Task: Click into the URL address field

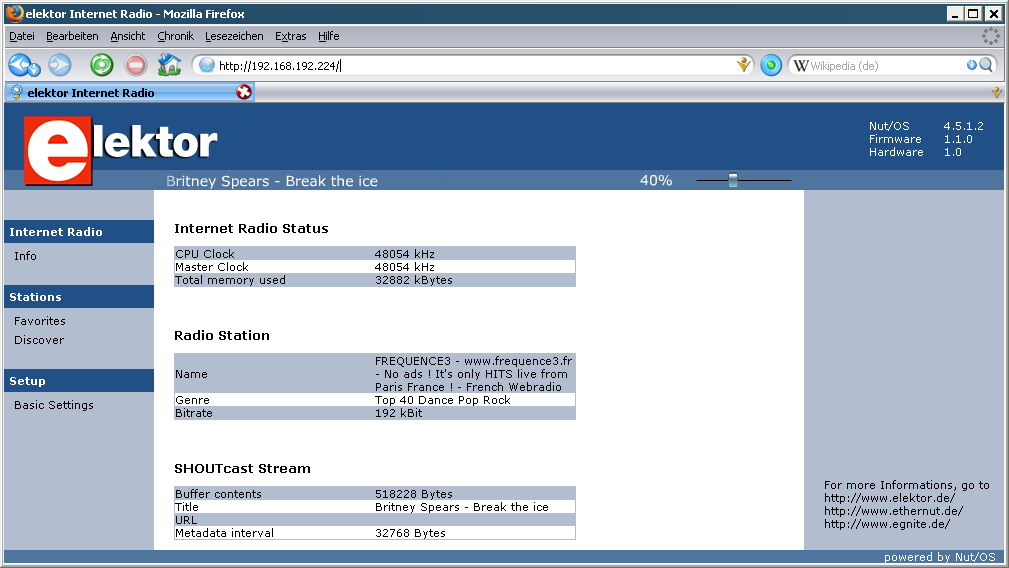Action: [x=470, y=65]
